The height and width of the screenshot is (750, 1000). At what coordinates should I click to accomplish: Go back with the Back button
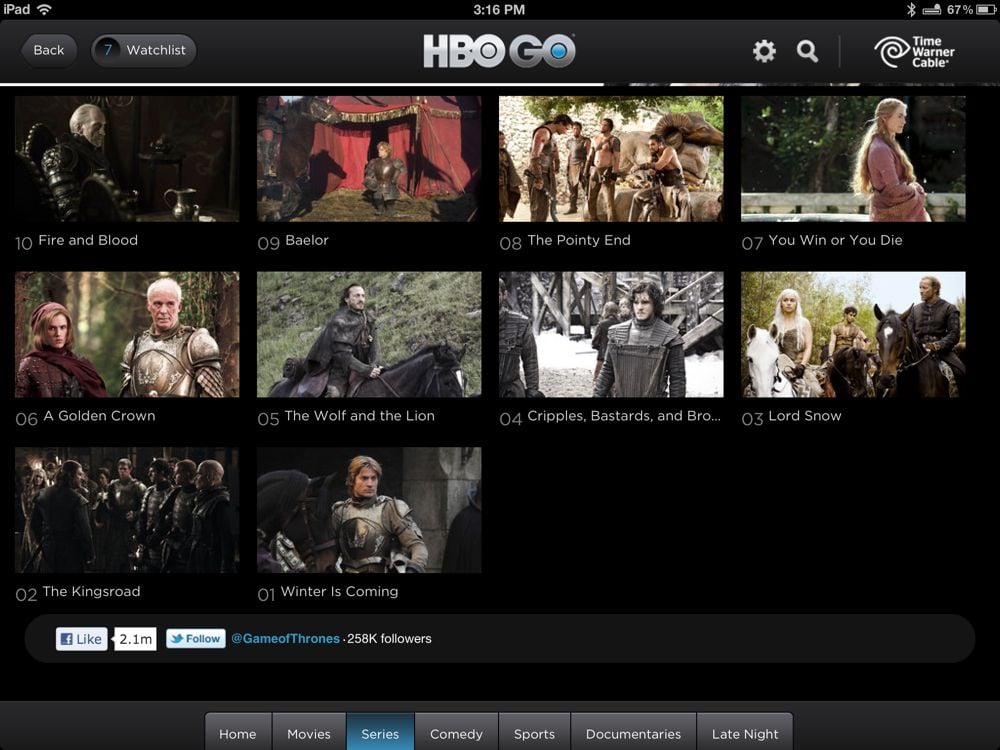(48, 50)
